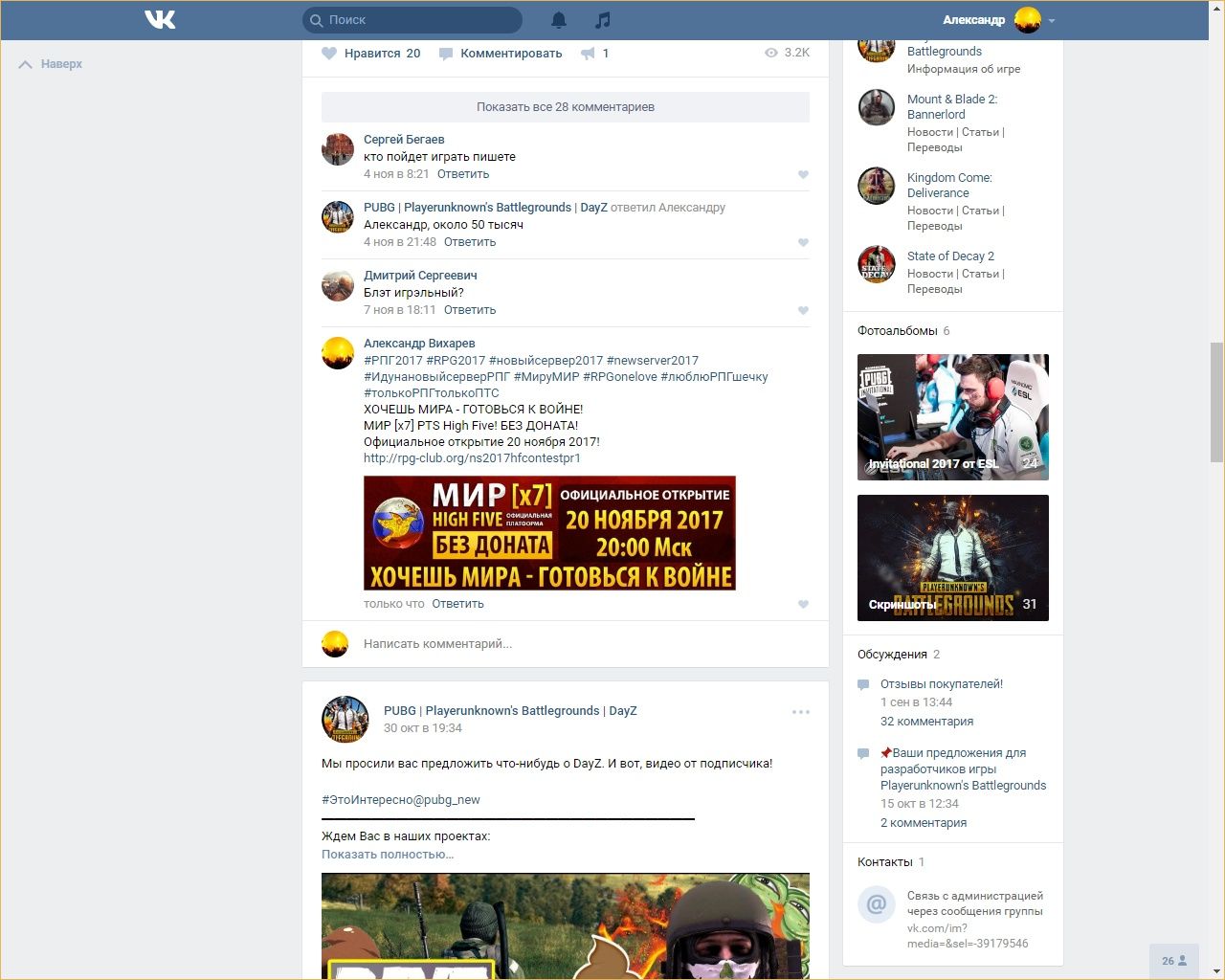Image resolution: width=1225 pixels, height=980 pixels.
Task: Like the post via heart Нравится 20
Action: click(371, 54)
